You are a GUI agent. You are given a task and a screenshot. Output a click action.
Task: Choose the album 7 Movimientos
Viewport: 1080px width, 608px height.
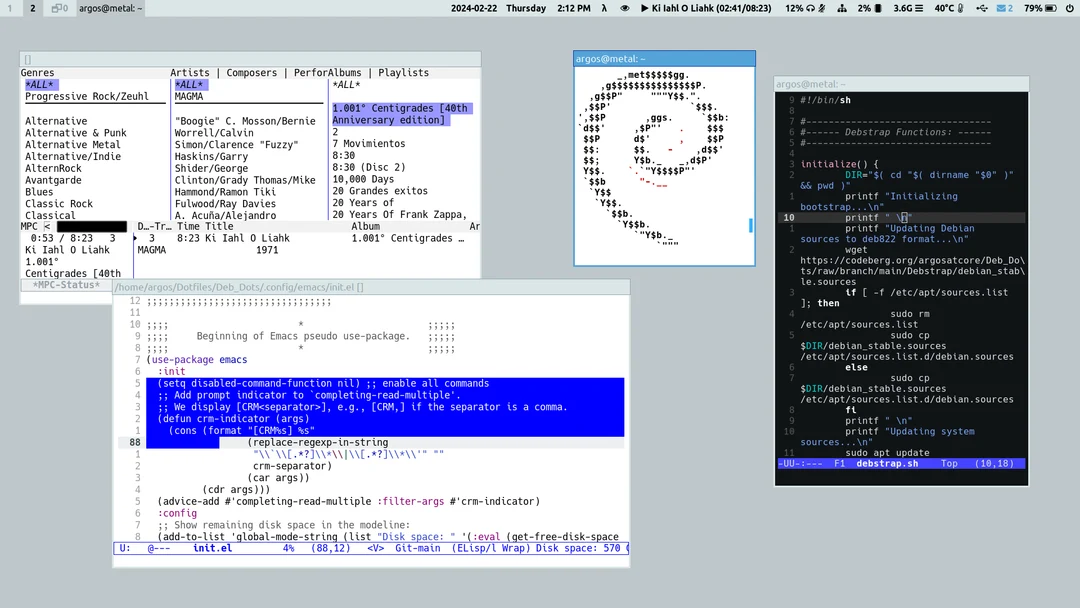pos(368,144)
